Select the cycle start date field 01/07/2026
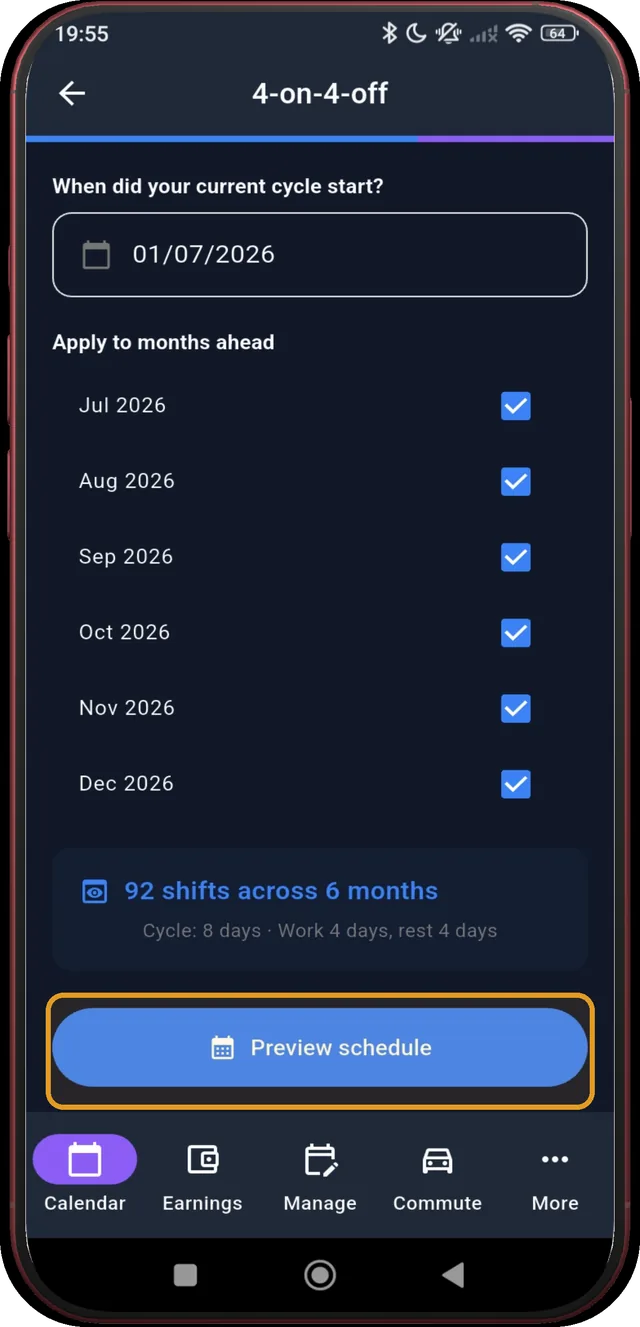Image resolution: width=640 pixels, height=1327 pixels. (320, 254)
